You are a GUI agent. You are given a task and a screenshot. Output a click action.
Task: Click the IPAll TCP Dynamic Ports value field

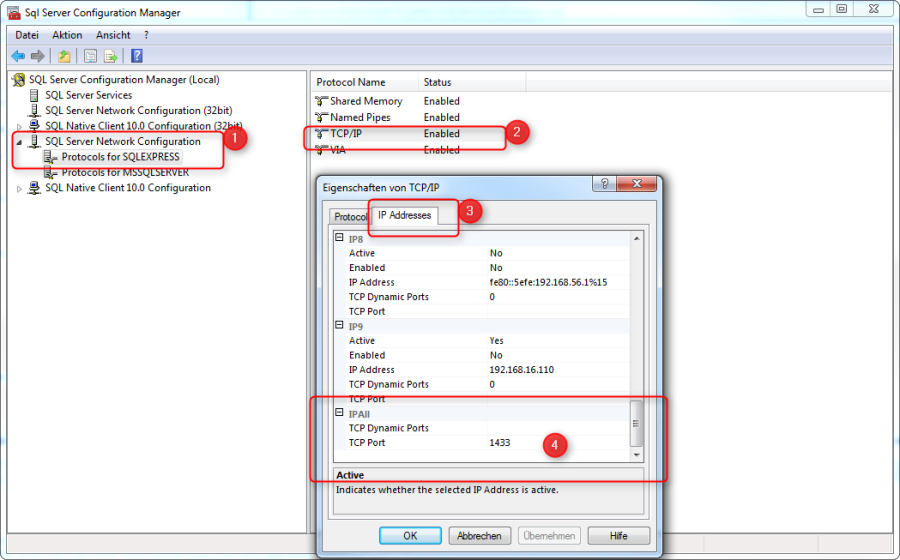558,428
